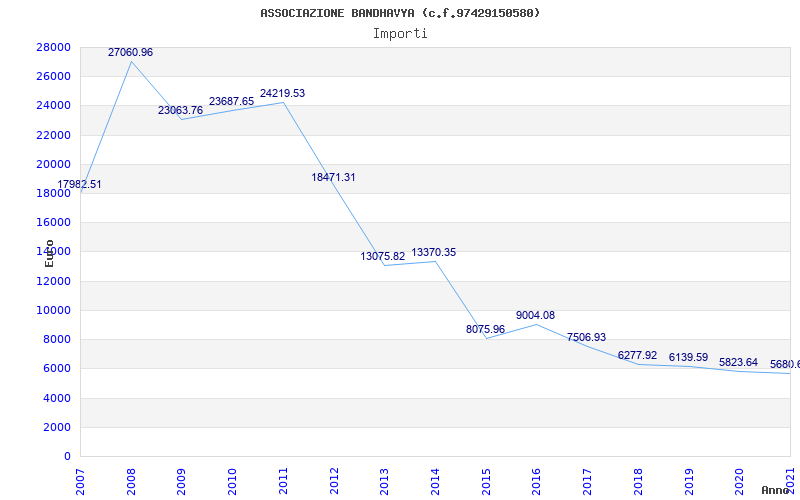This screenshot has height=500, width=800.
Task: Select the 23687.65 value label
Action: click(231, 102)
